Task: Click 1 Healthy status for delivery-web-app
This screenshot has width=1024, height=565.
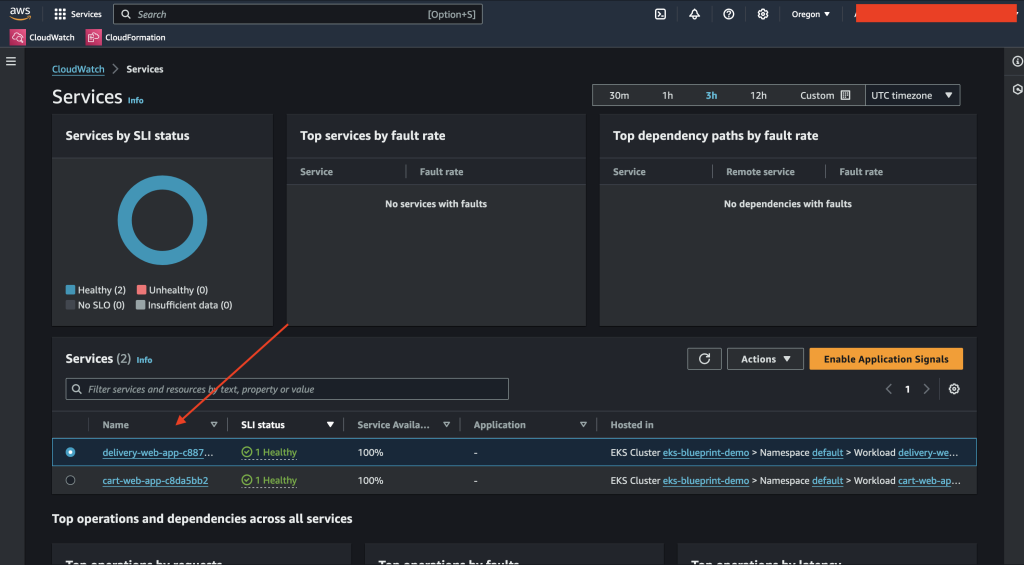Action: (x=269, y=452)
